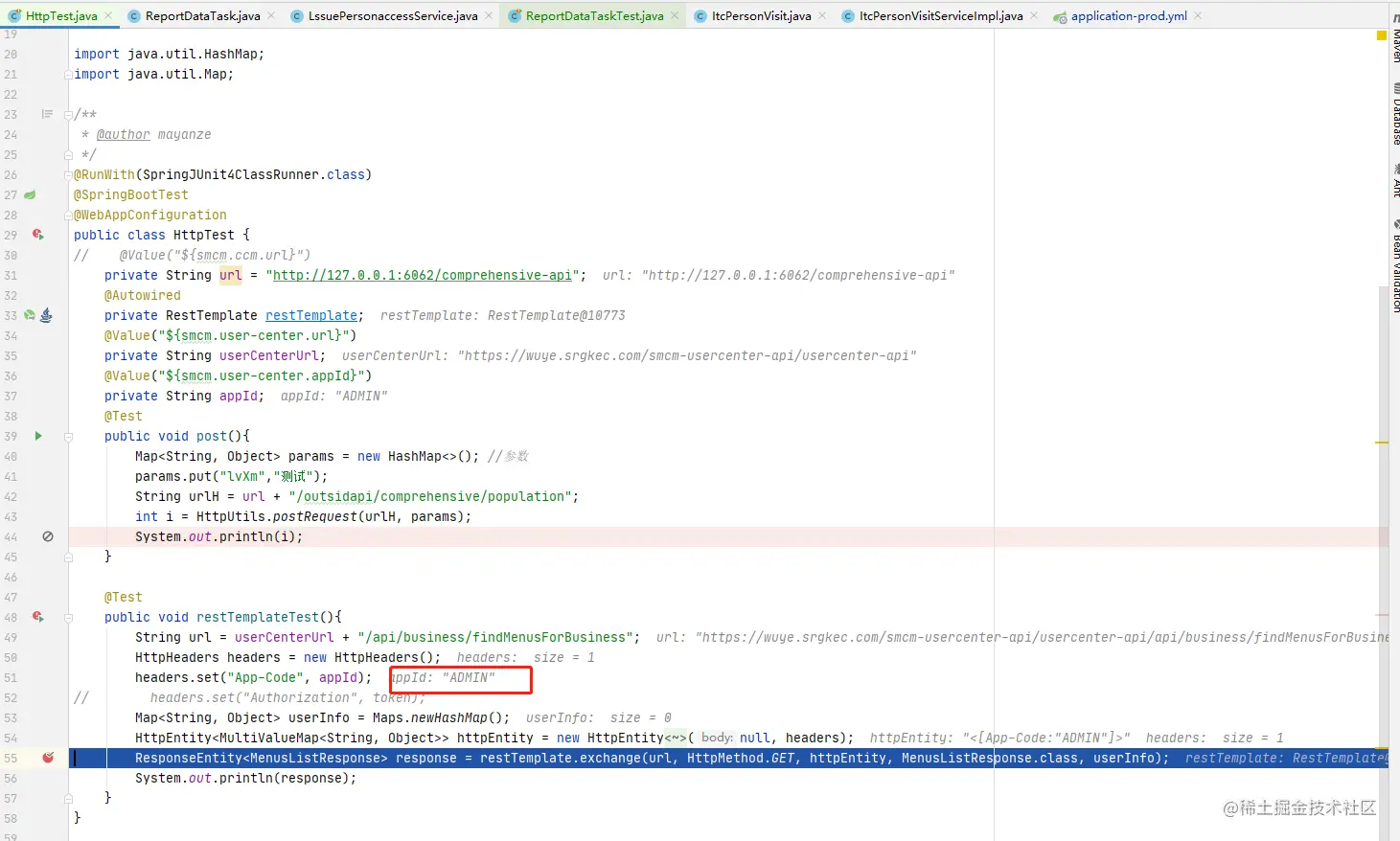Toggle the active breakpoint on line 55
Screen dimensions: 1400x841
coord(48,758)
